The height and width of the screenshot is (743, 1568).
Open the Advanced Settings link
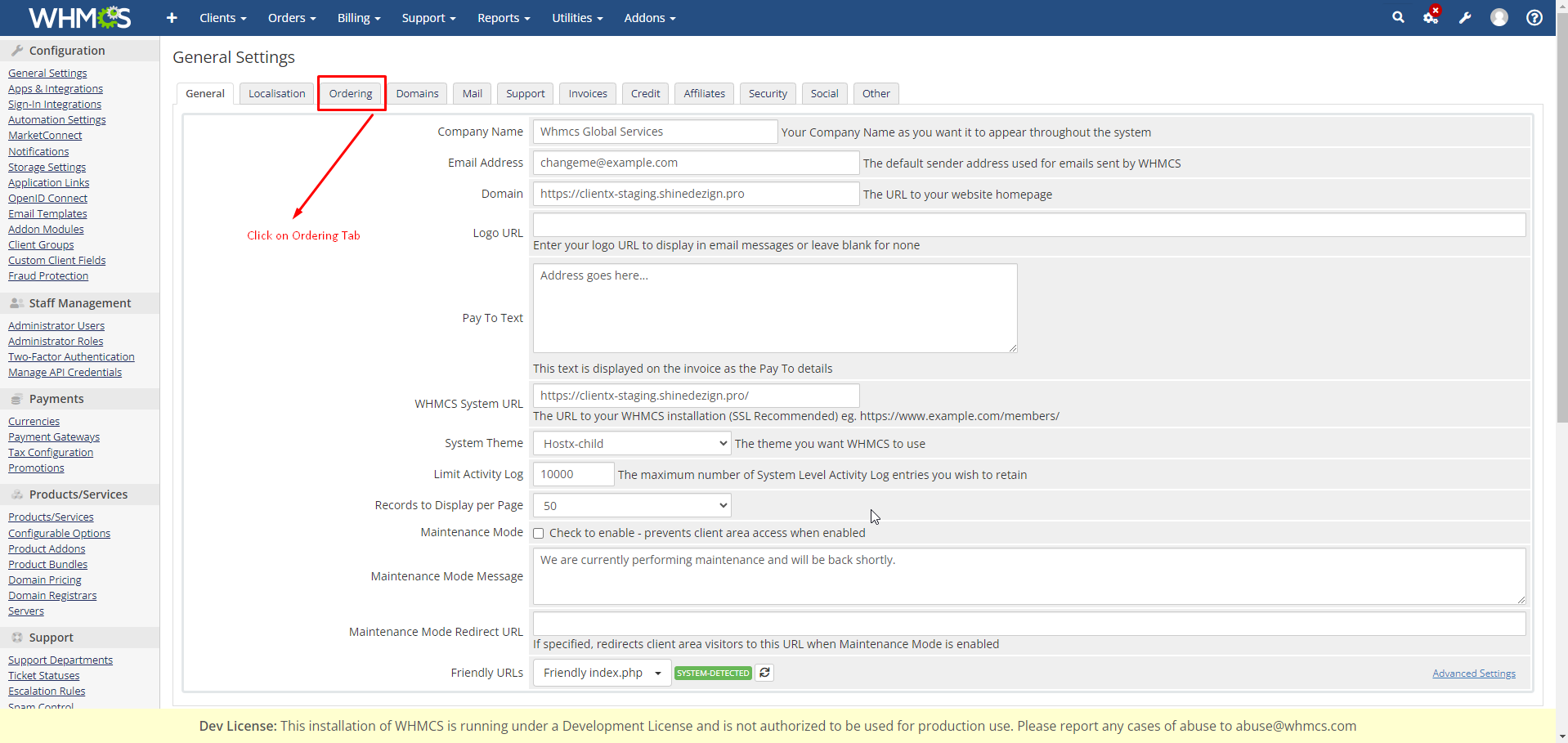point(1473,674)
